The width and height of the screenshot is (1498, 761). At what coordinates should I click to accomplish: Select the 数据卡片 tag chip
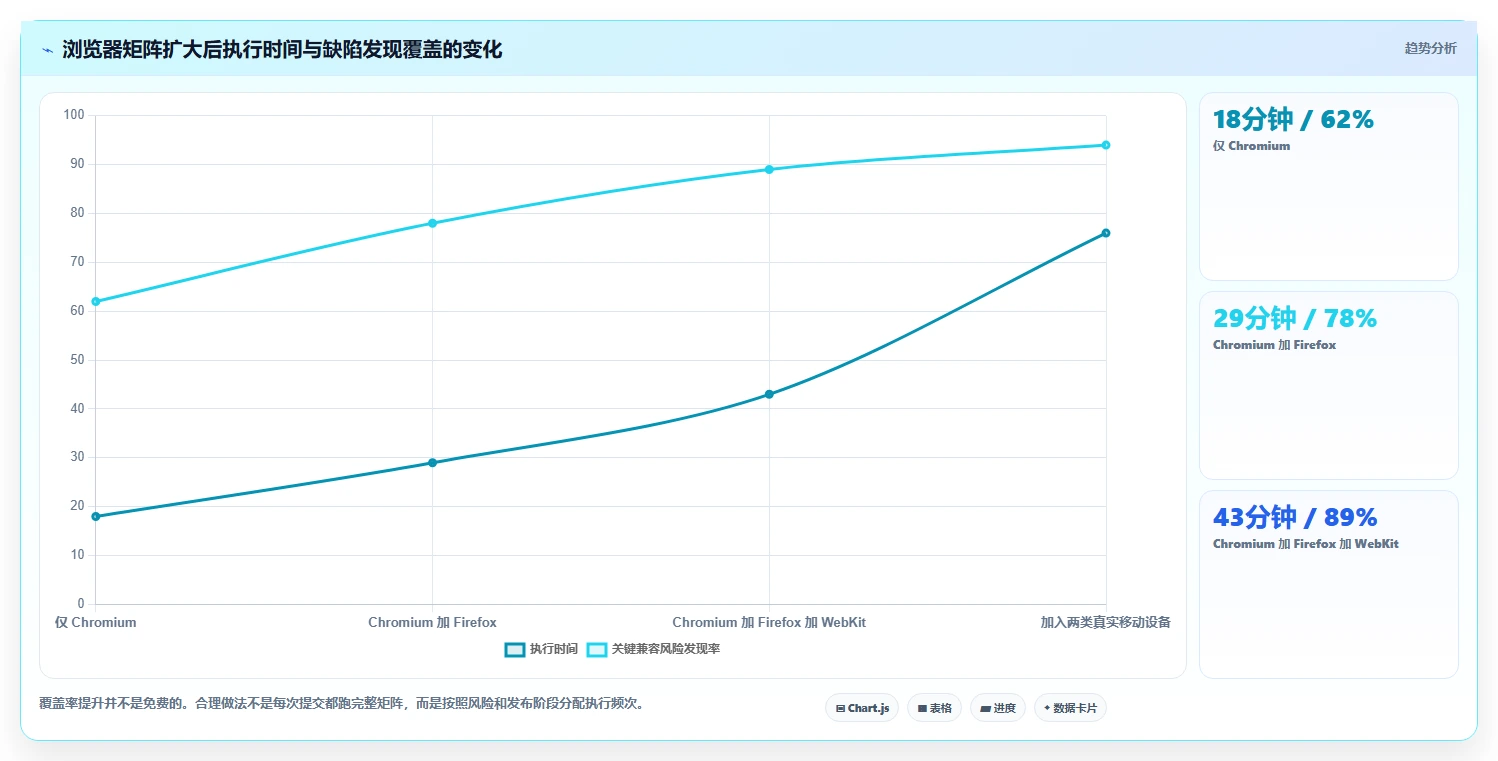tap(1070, 708)
